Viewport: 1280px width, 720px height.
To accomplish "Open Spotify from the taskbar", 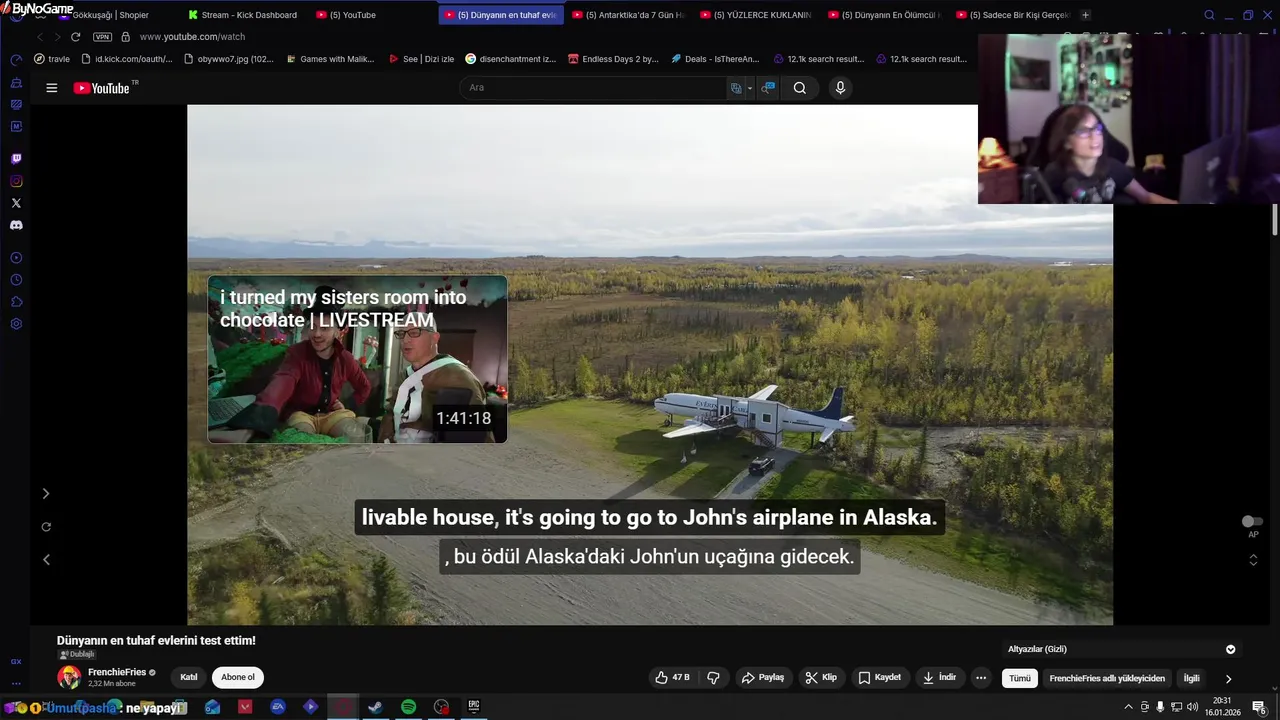I will point(408,707).
